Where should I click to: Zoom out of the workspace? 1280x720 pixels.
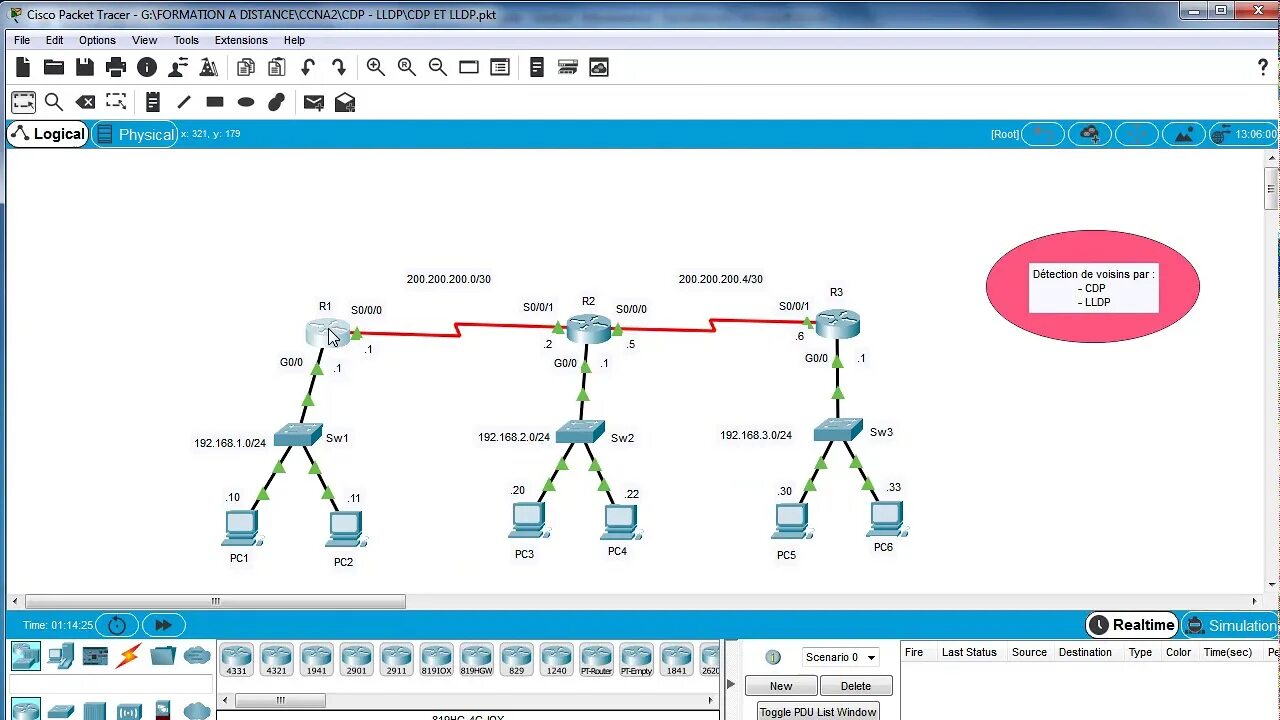(438, 67)
